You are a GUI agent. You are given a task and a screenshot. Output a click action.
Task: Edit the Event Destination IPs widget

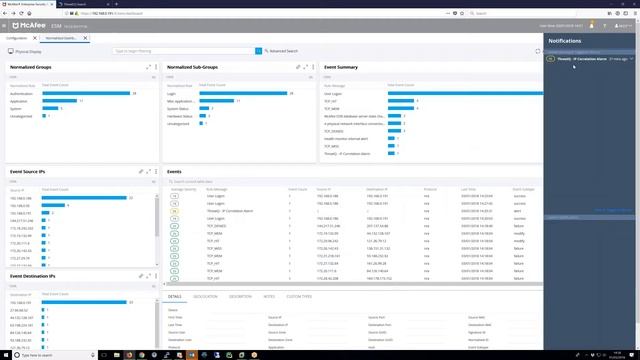coord(141,276)
